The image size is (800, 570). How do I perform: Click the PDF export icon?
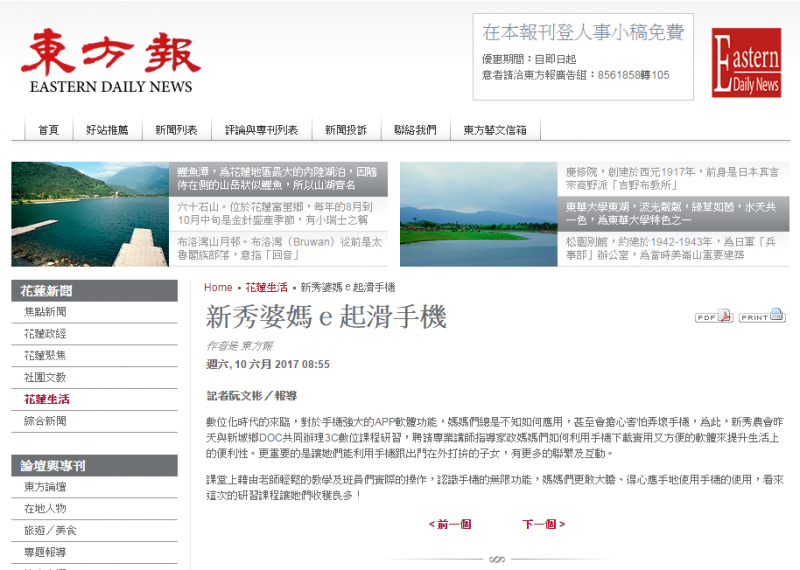[713, 317]
